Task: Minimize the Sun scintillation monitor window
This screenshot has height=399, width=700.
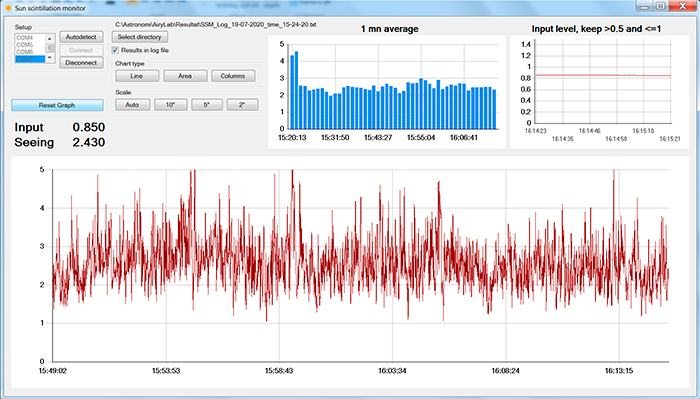Action: click(x=643, y=6)
